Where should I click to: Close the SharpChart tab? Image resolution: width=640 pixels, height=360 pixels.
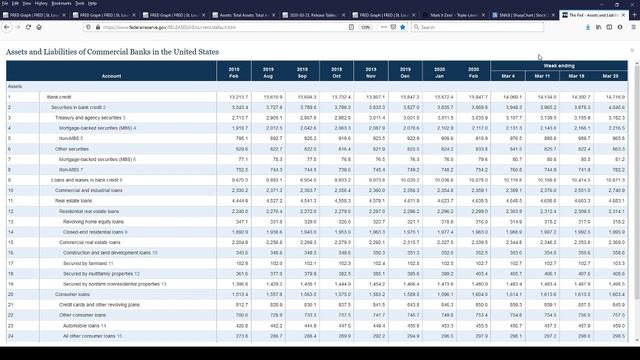pyautogui.click(x=553, y=15)
